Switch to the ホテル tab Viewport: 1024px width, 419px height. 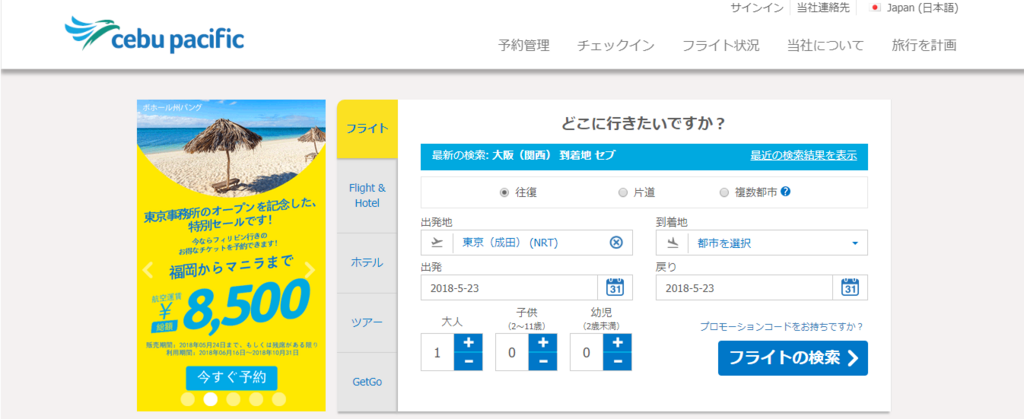(367, 263)
